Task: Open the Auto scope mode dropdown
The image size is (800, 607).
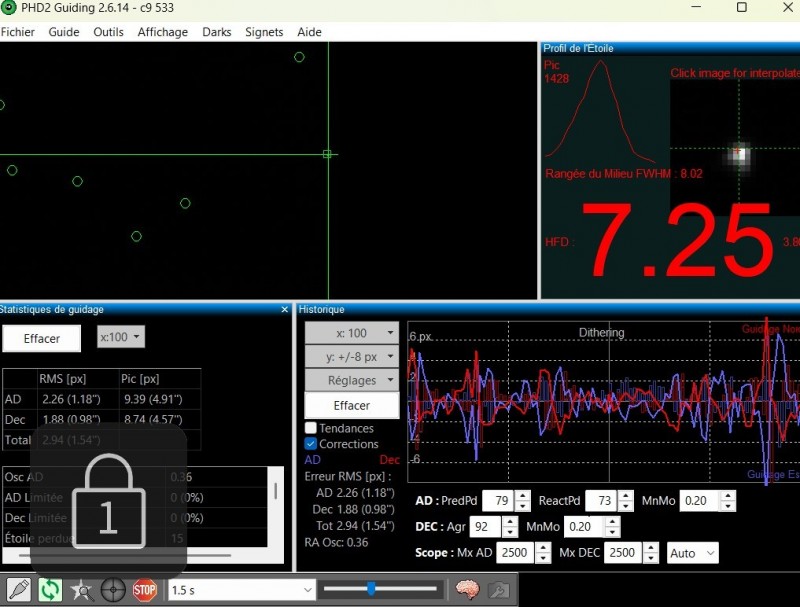Action: coord(692,553)
